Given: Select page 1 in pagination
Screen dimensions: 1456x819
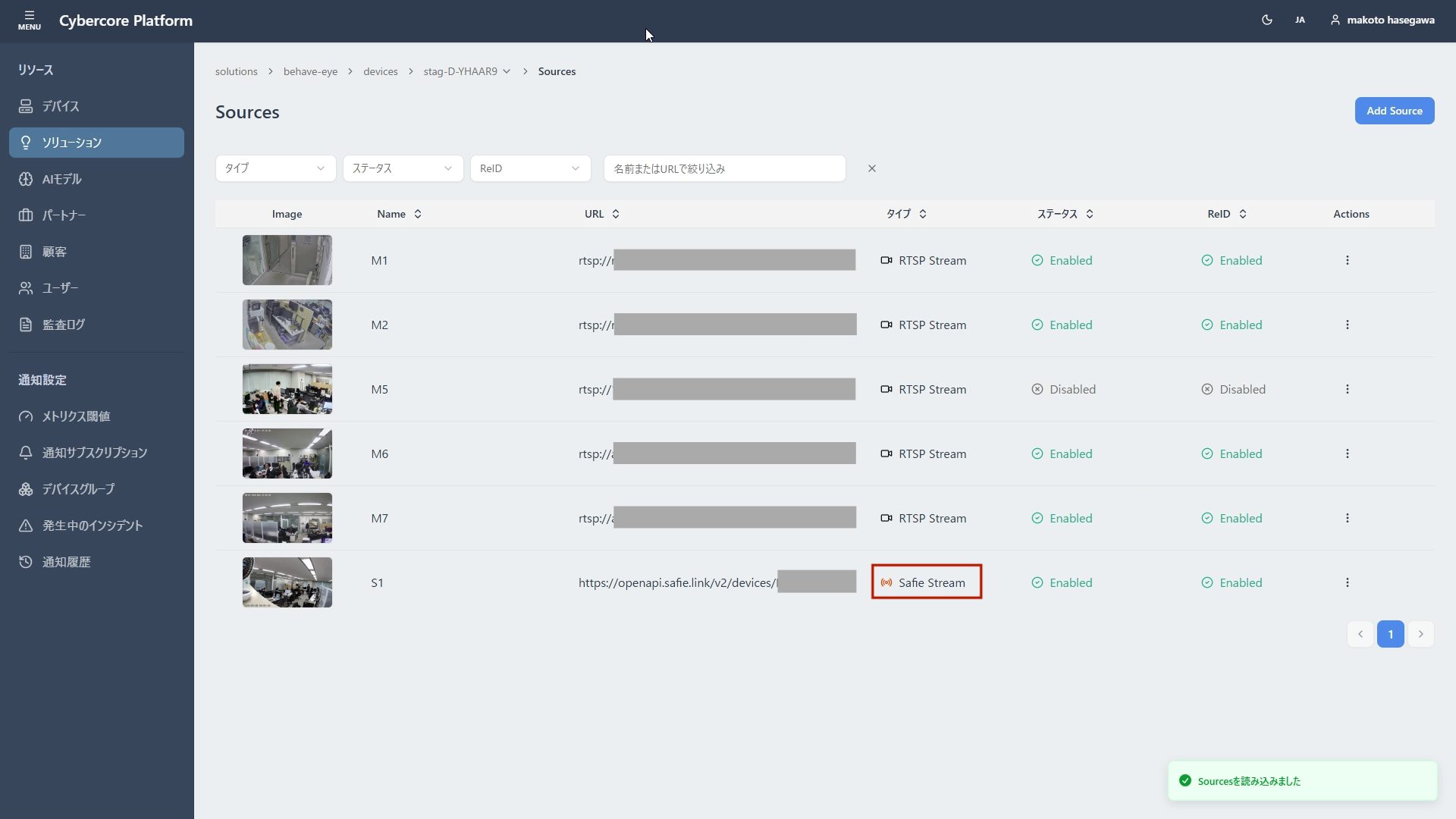Looking at the screenshot, I should coord(1390,634).
